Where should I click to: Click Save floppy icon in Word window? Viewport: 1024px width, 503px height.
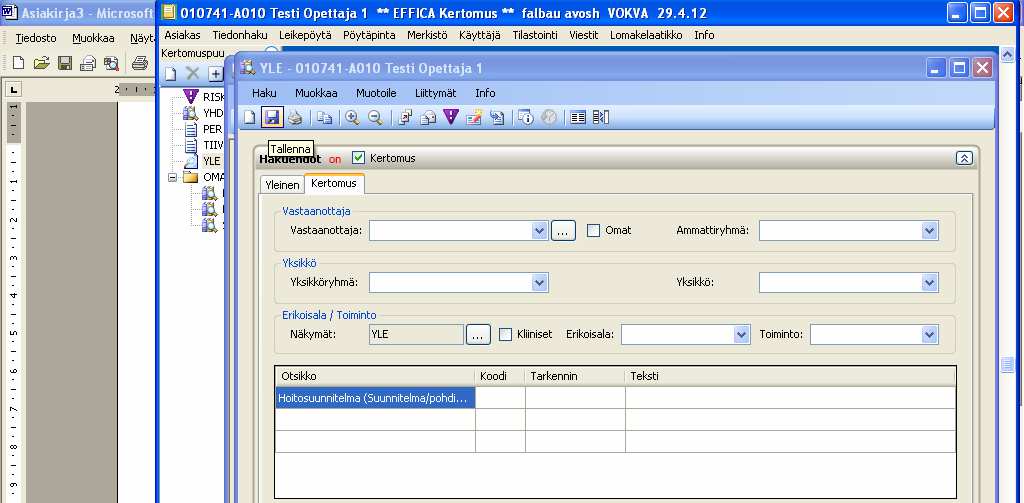pos(65,63)
